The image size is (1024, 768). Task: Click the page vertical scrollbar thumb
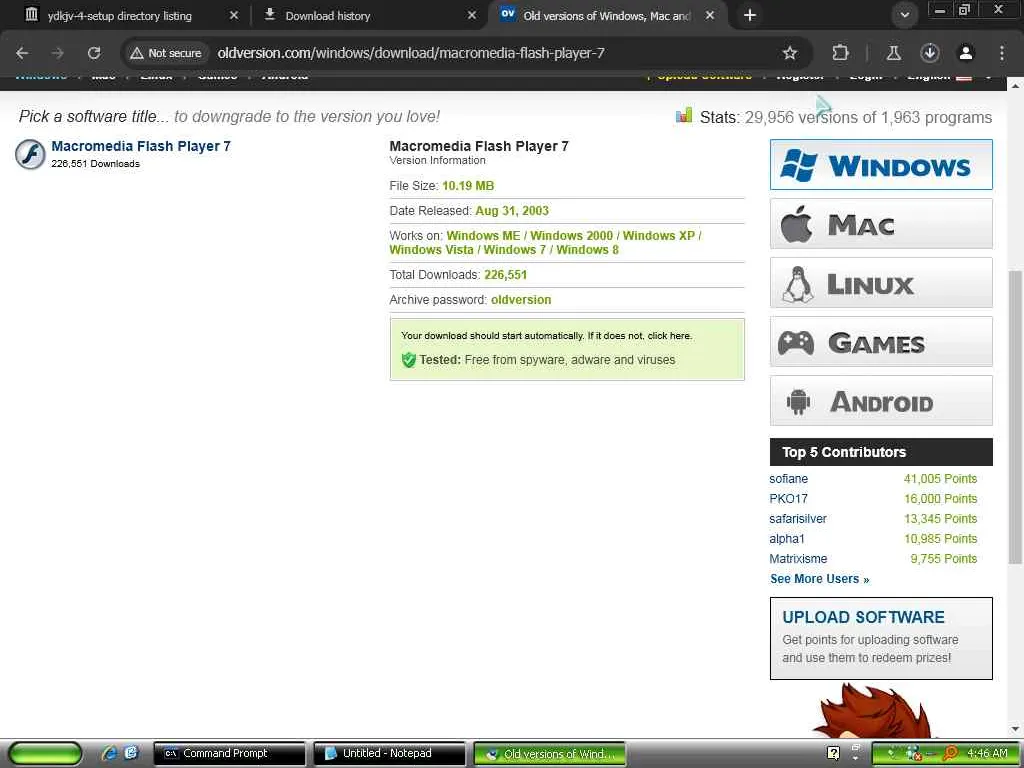(x=1015, y=417)
